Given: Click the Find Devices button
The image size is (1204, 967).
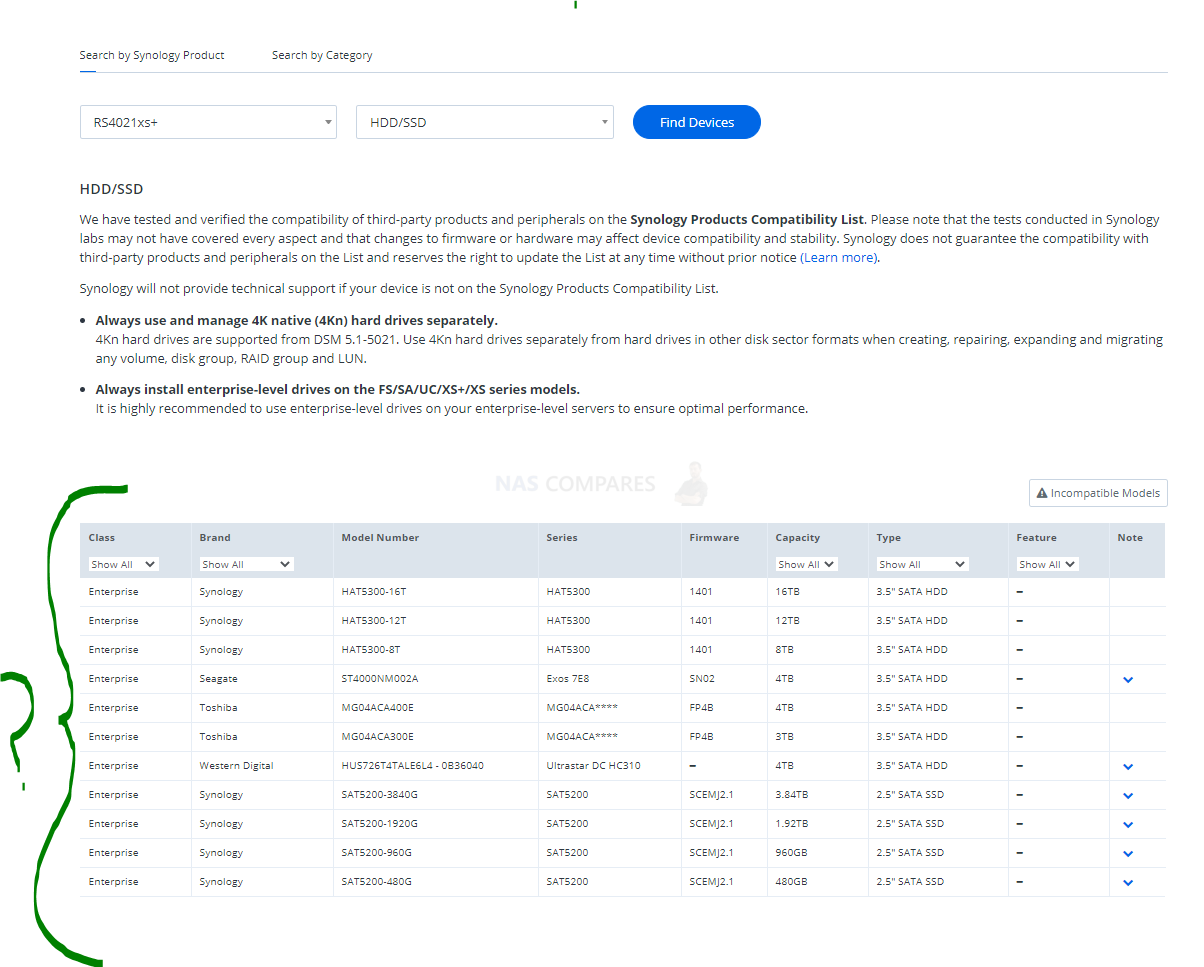Looking at the screenshot, I should point(697,122).
